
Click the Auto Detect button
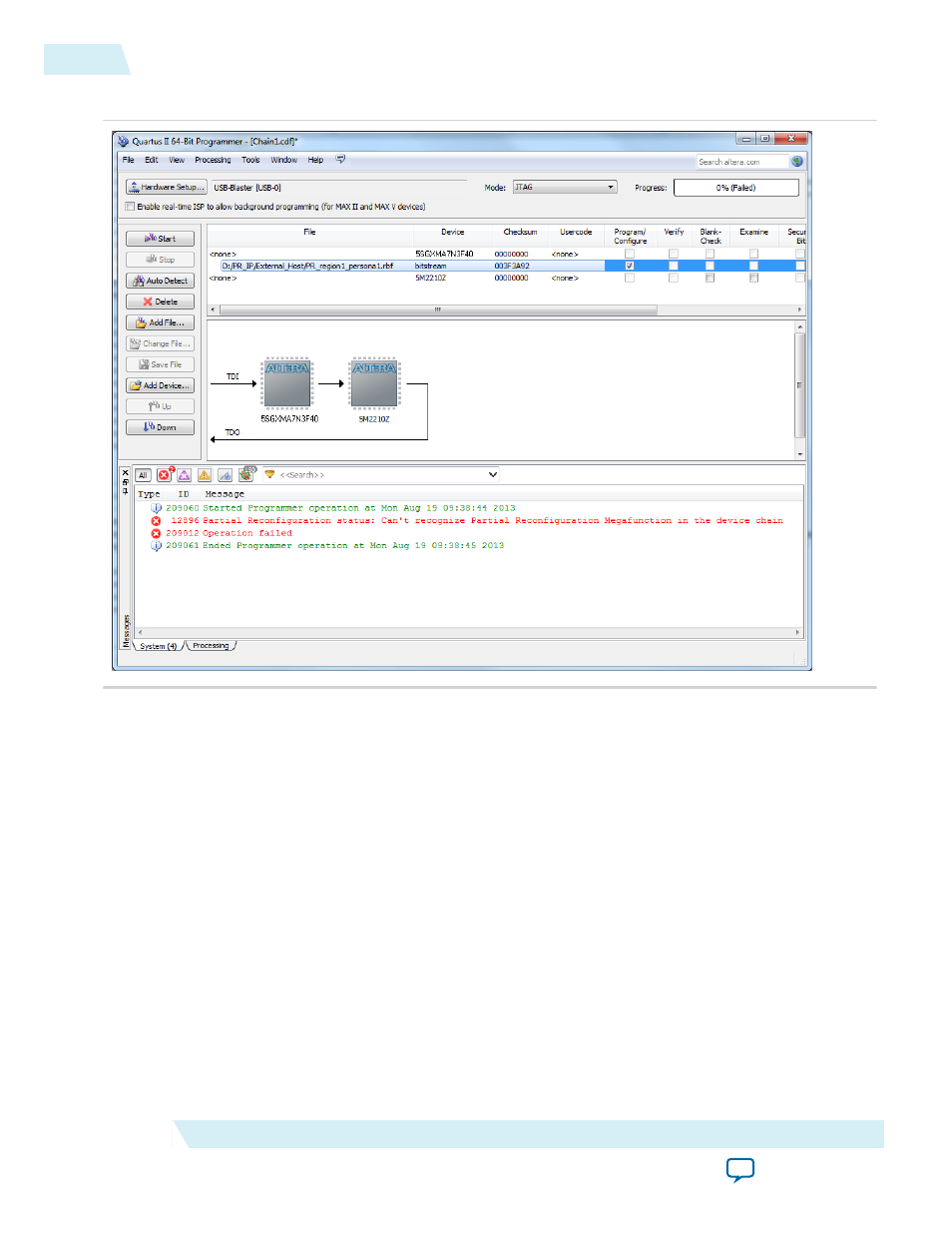click(161, 281)
